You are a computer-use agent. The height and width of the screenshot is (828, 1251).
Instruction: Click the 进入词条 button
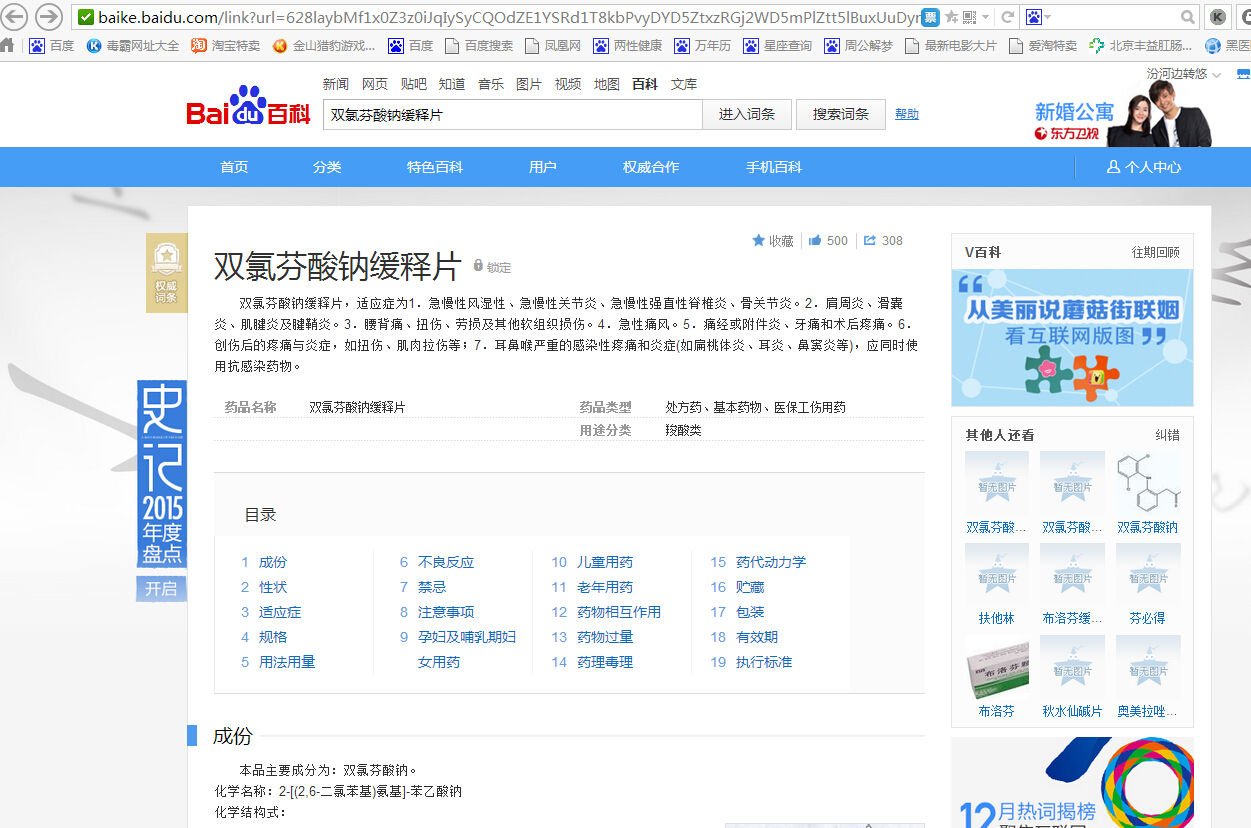(x=746, y=115)
